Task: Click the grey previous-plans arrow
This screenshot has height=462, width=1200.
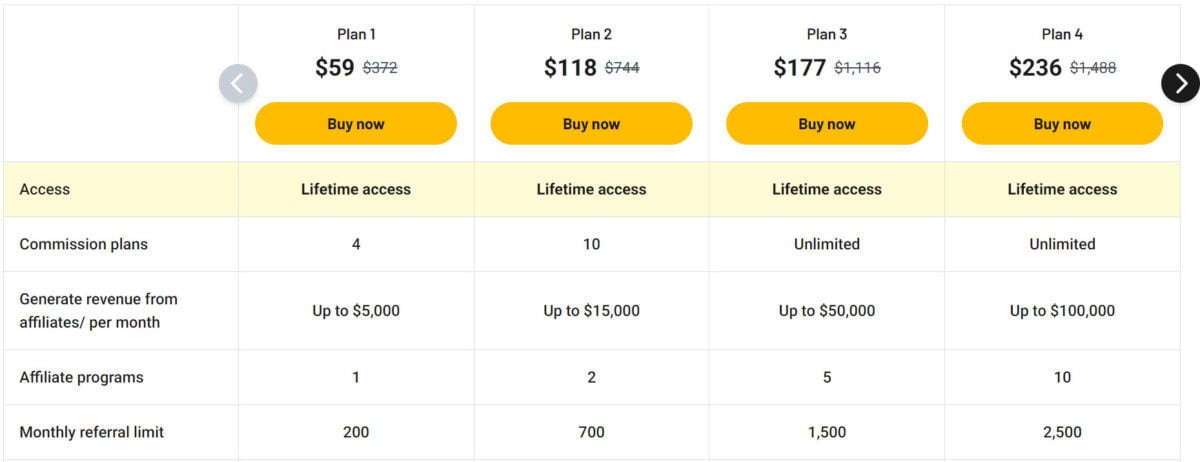Action: click(237, 83)
